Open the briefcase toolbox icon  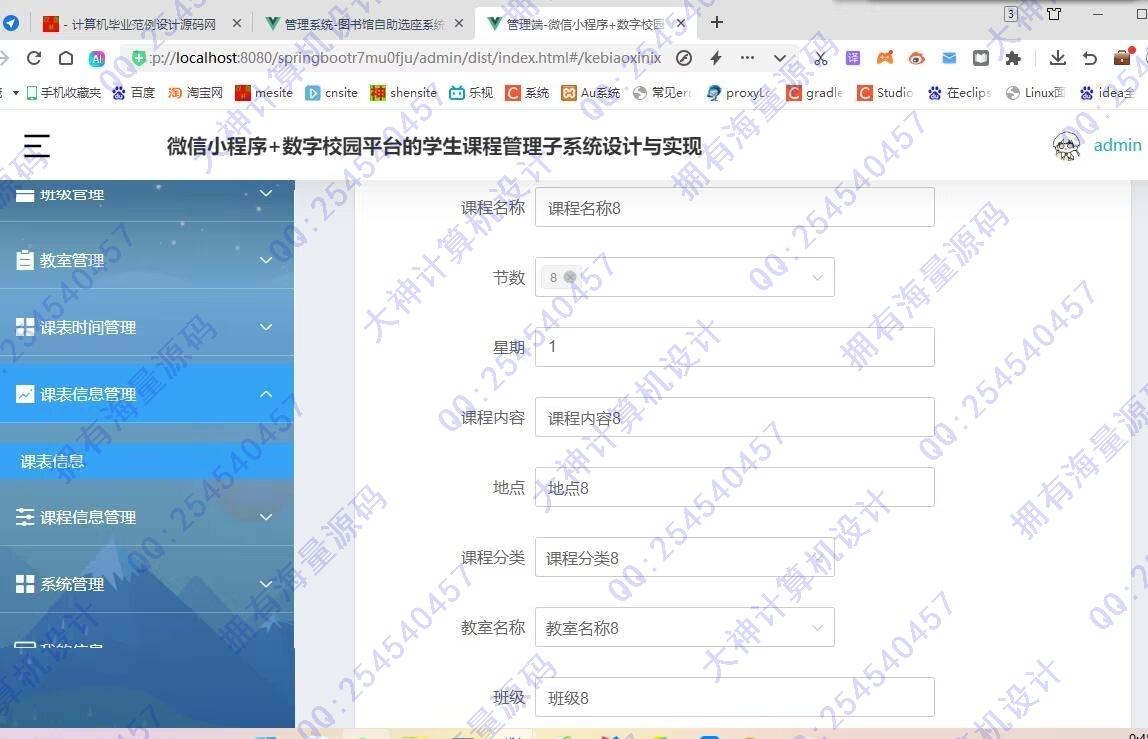point(1122,57)
